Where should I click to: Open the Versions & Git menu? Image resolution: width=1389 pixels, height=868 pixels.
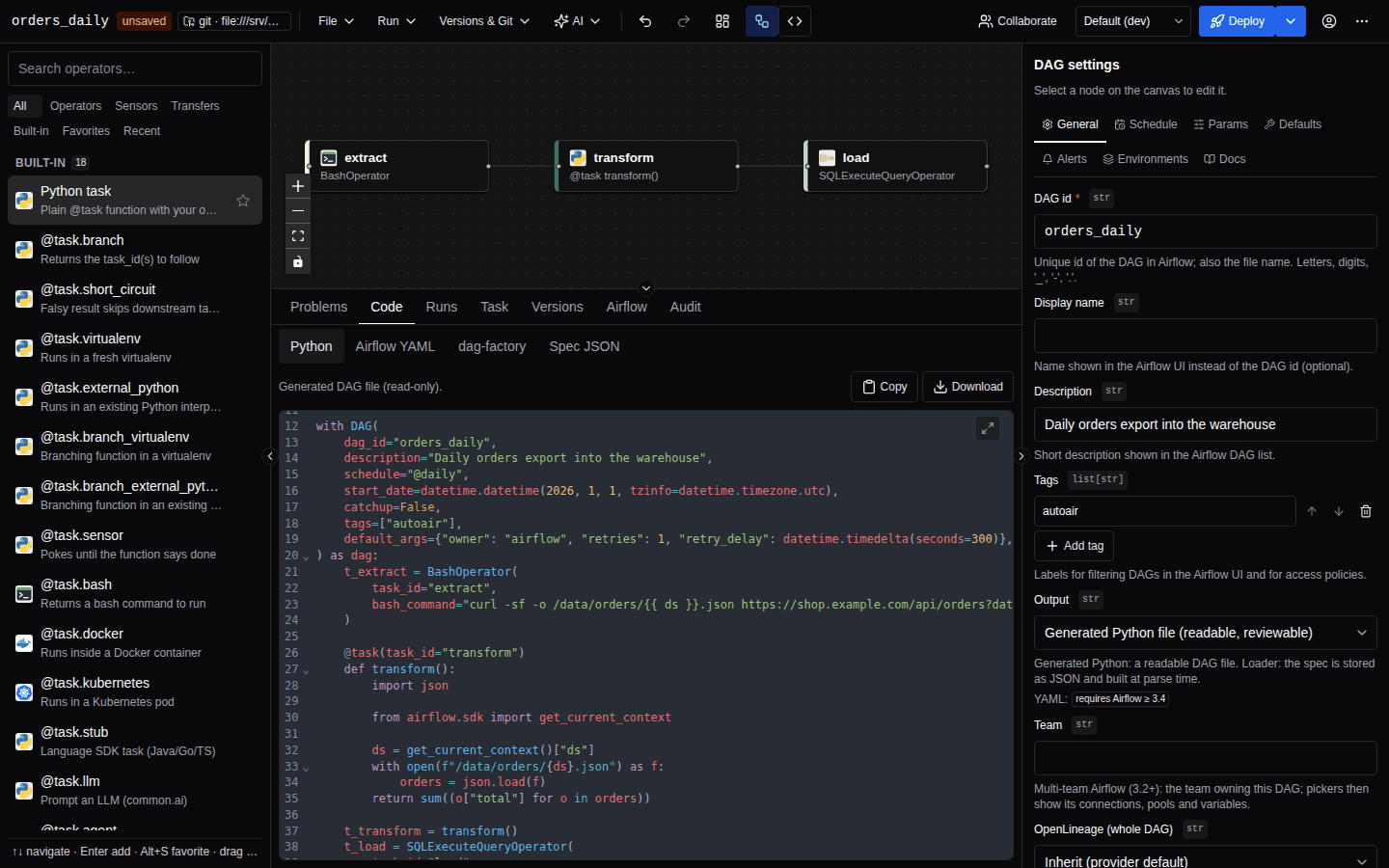(484, 21)
